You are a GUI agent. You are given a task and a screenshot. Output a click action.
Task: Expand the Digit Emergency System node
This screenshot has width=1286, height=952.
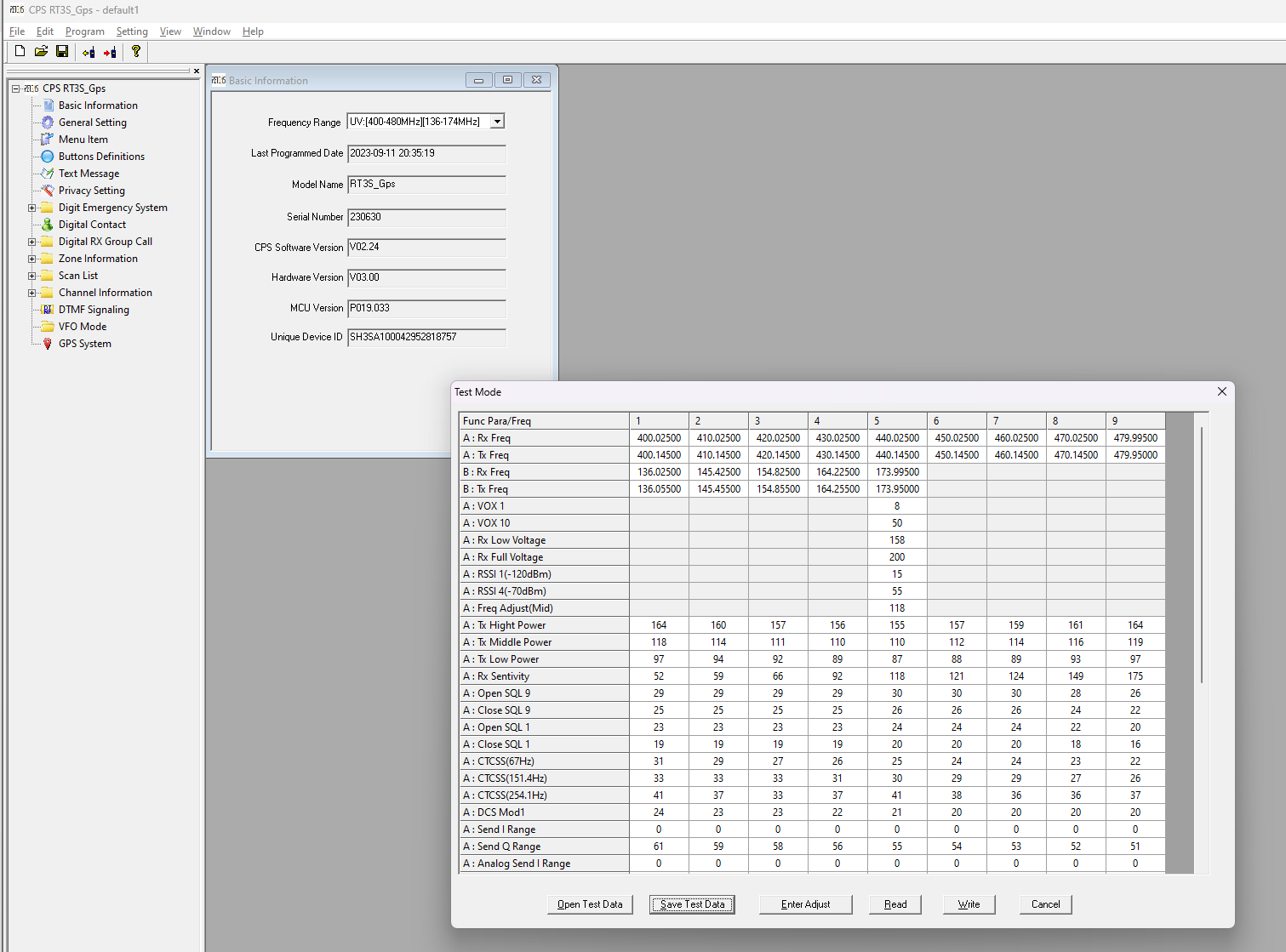click(x=32, y=208)
